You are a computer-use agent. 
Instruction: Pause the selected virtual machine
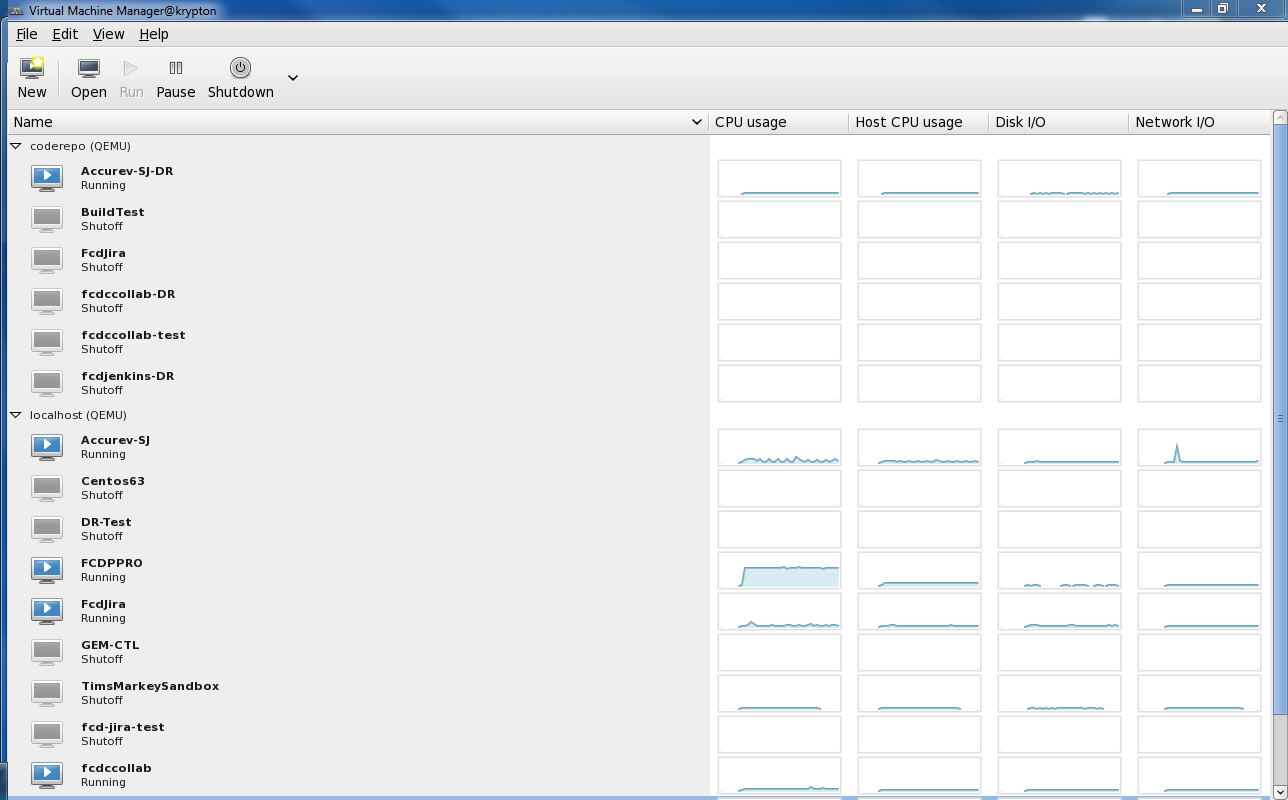point(176,79)
